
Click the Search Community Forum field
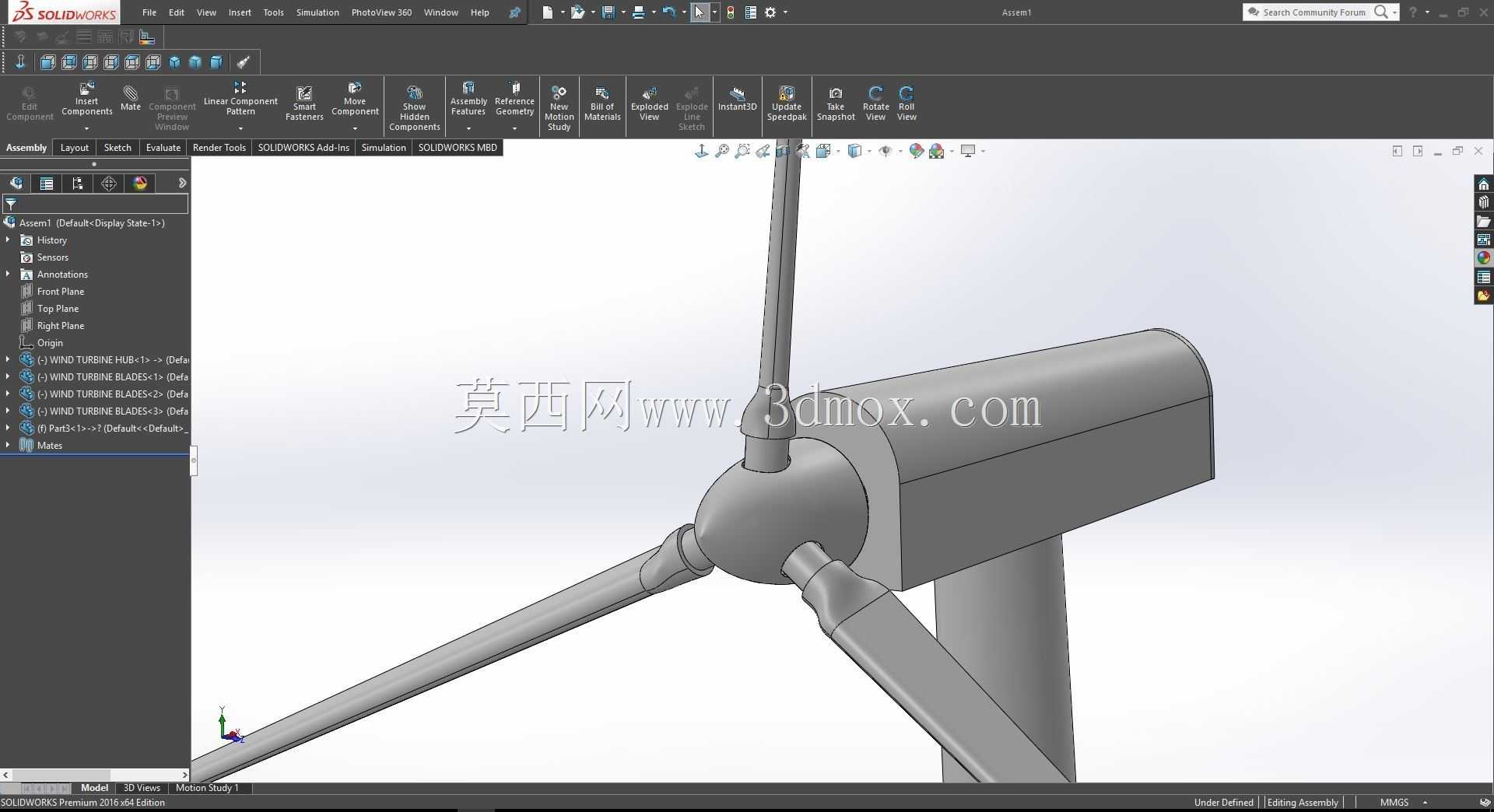pyautogui.click(x=1314, y=12)
